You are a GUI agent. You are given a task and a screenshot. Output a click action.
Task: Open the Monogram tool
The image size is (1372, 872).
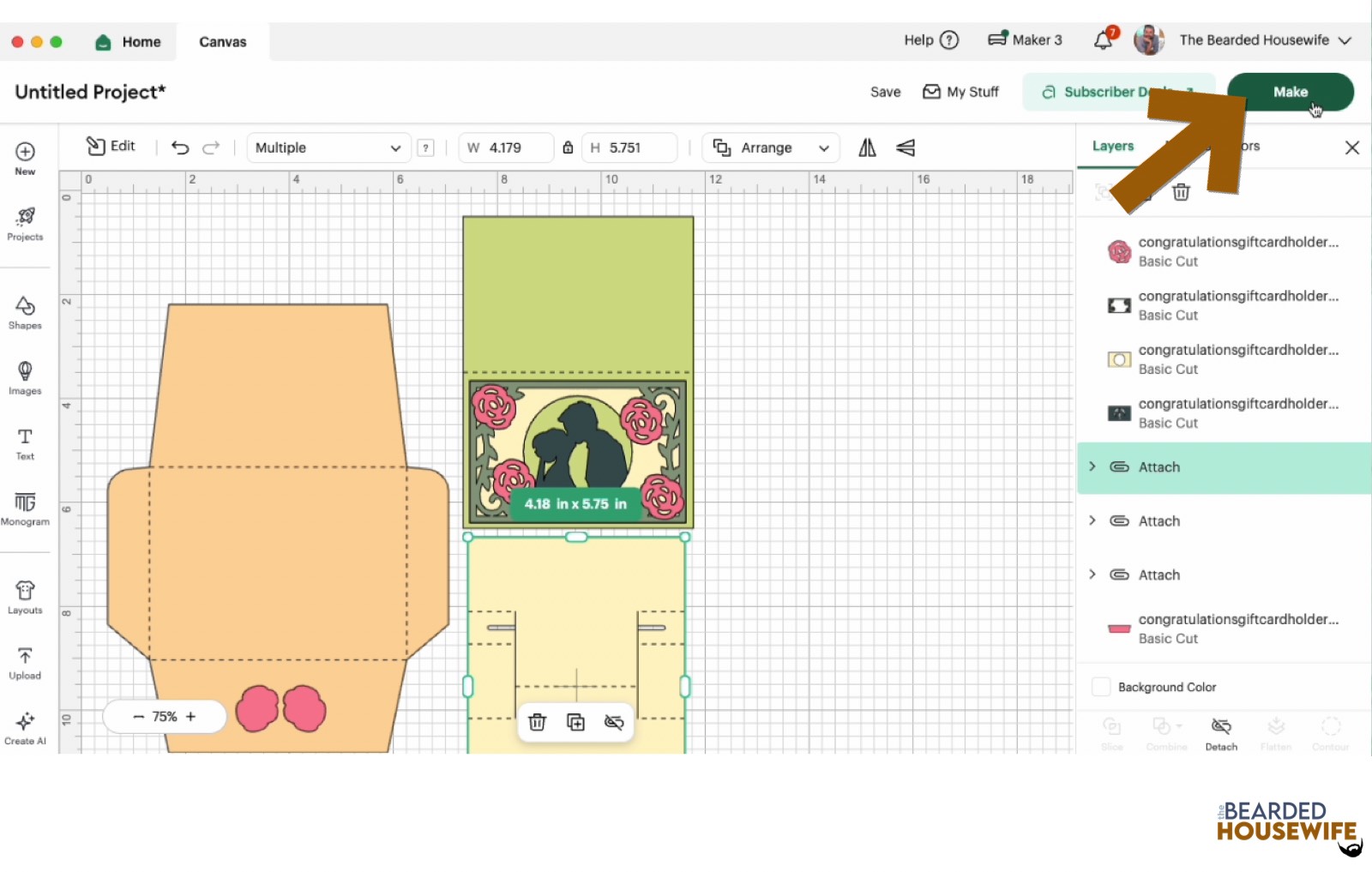(25, 508)
